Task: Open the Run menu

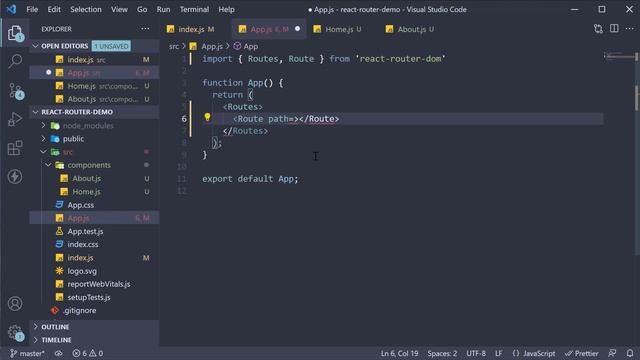Action: tap(163, 9)
